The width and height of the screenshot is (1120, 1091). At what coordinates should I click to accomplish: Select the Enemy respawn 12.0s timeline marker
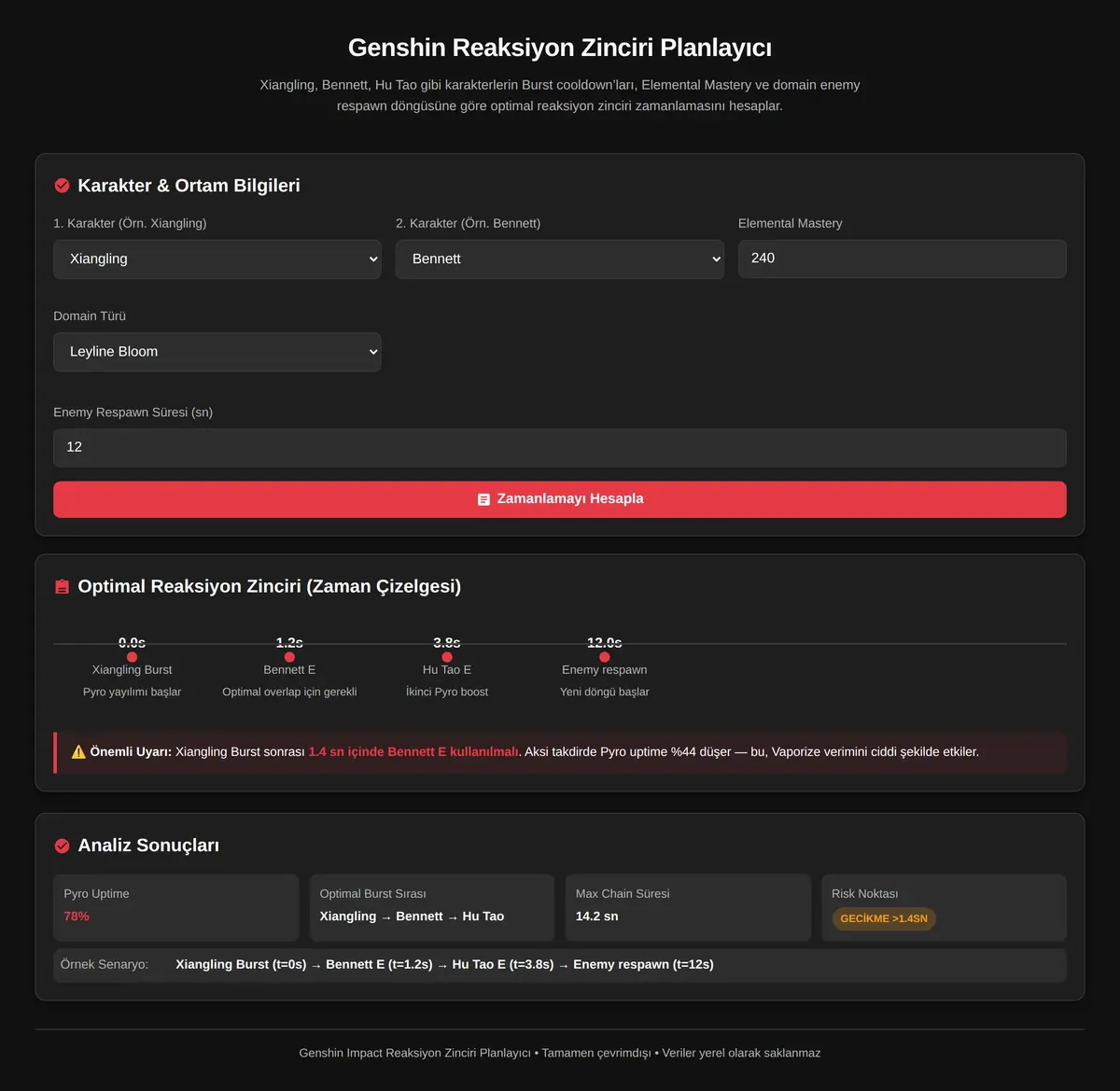(x=605, y=657)
